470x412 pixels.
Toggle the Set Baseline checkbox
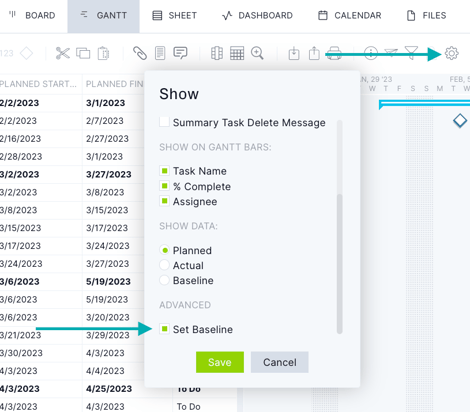pos(164,329)
